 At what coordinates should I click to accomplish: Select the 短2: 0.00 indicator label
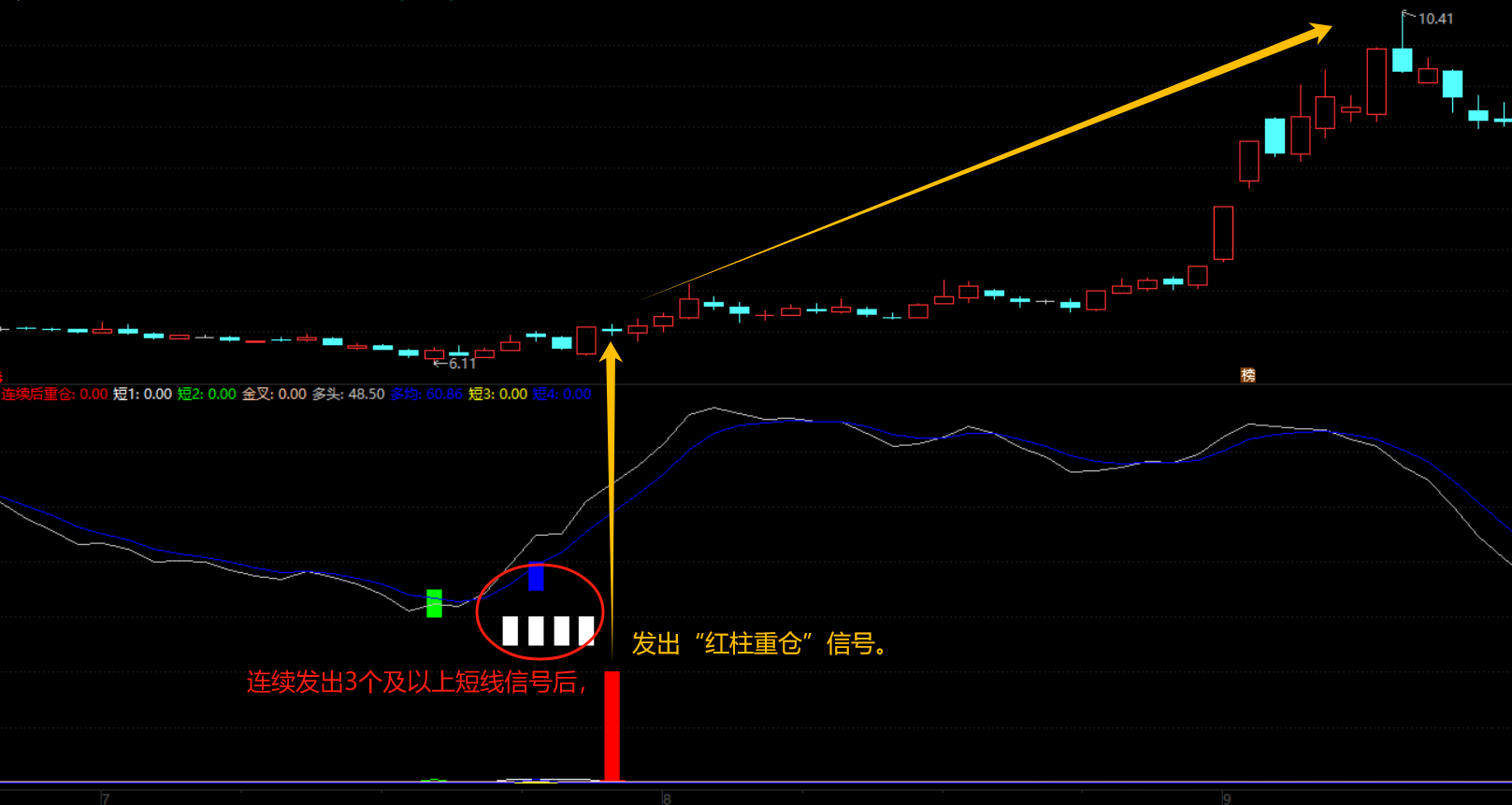click(x=207, y=395)
